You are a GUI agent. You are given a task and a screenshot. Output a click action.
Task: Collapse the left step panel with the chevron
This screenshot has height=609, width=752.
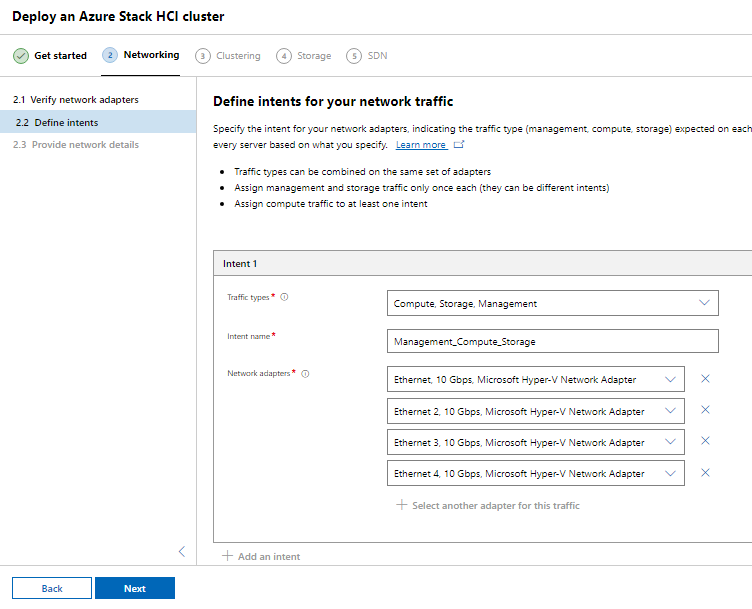coord(182,551)
